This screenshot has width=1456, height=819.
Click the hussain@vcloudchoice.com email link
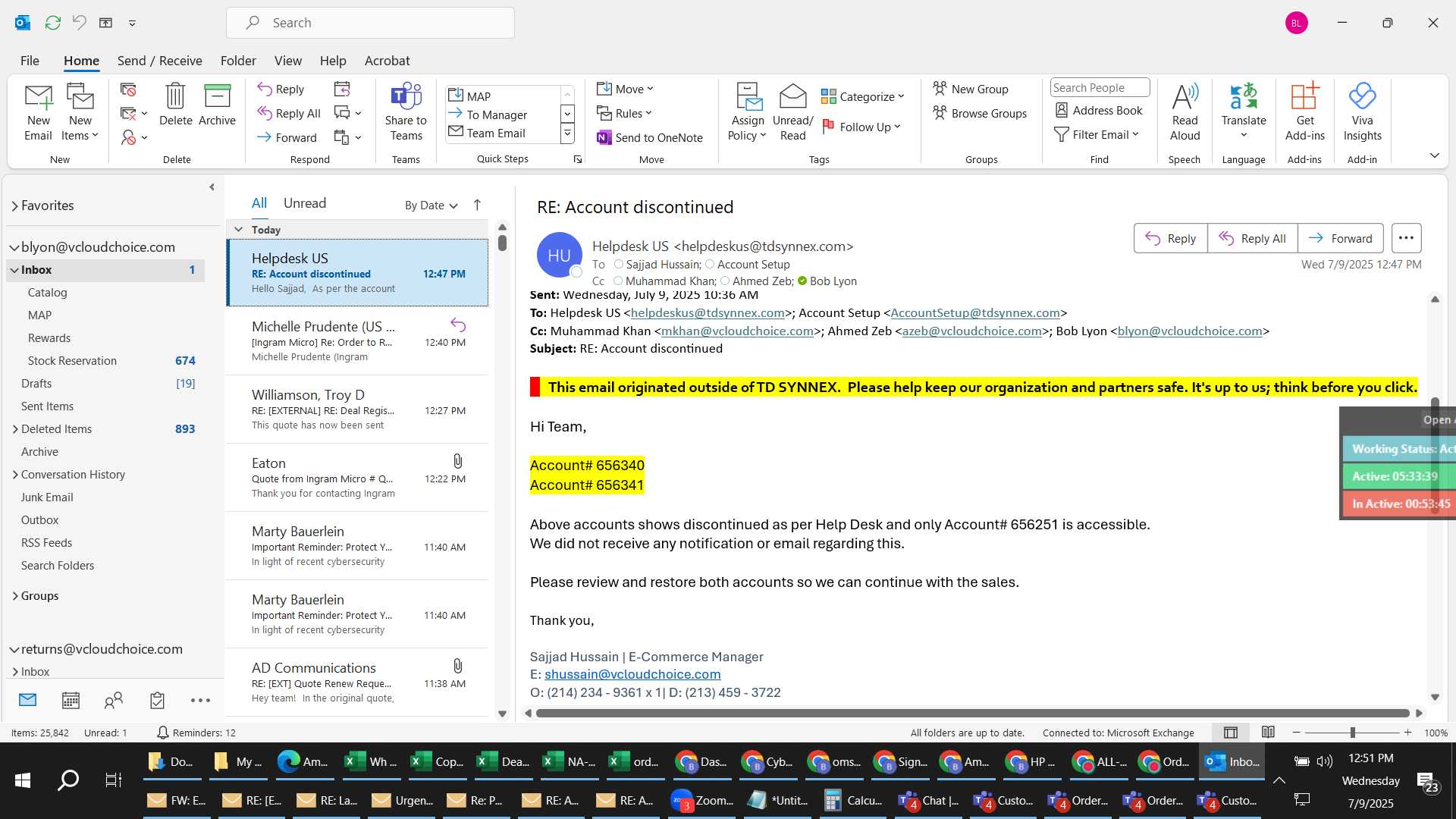pos(632,674)
